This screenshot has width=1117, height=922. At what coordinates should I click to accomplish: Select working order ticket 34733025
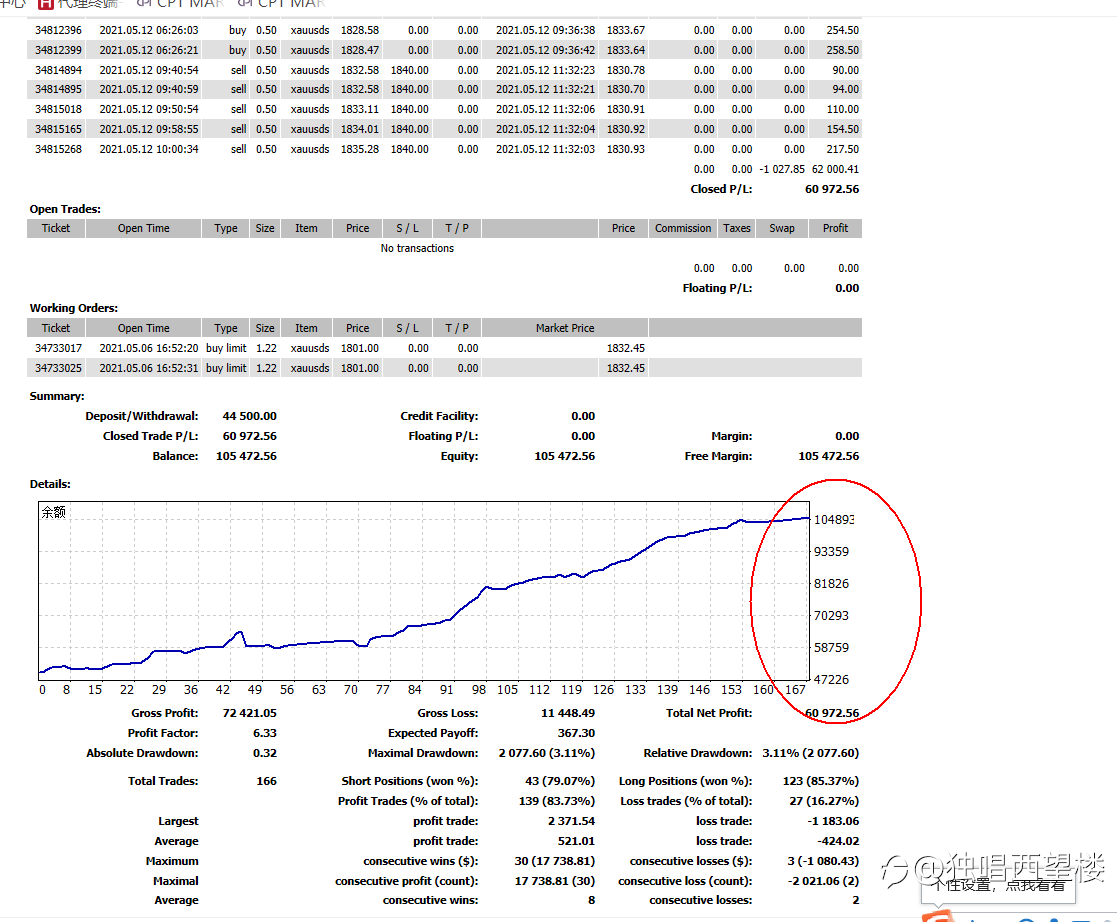tap(56, 368)
